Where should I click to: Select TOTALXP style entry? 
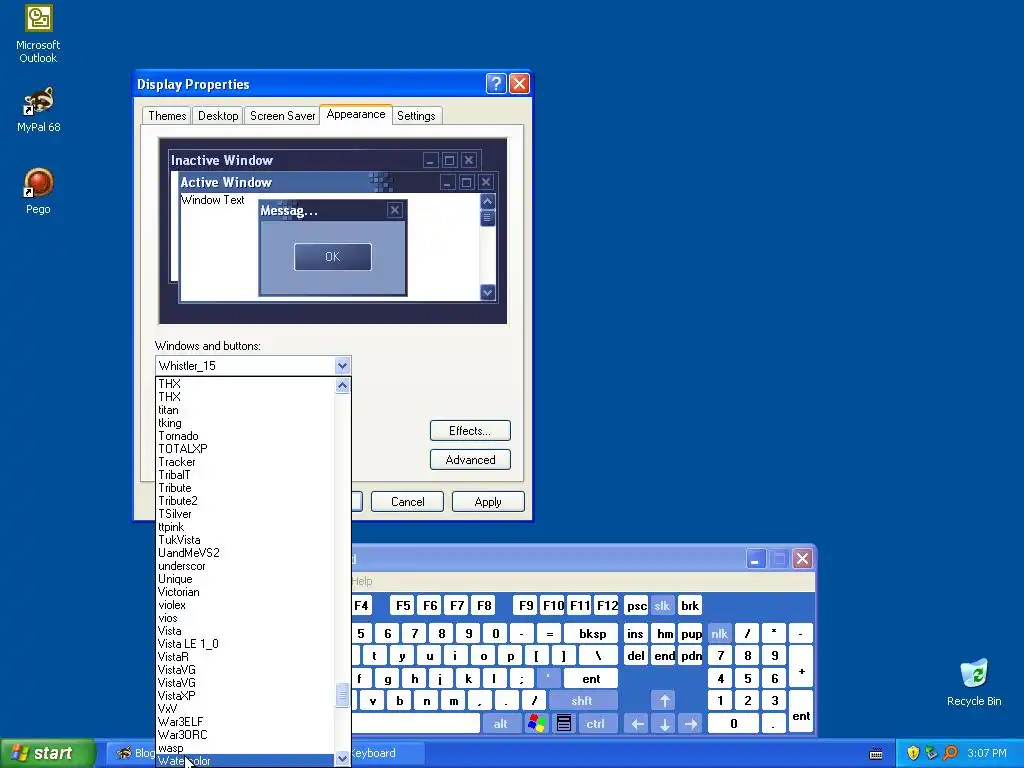click(245, 449)
